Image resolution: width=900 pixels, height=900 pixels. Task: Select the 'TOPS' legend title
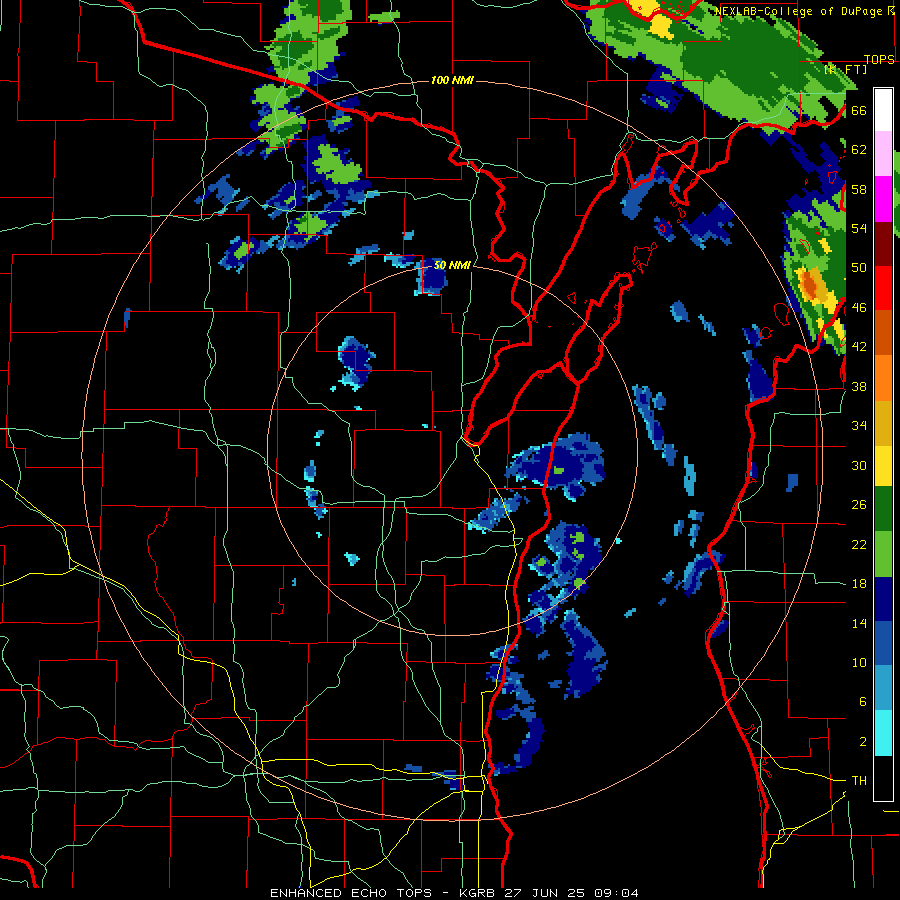879,59
